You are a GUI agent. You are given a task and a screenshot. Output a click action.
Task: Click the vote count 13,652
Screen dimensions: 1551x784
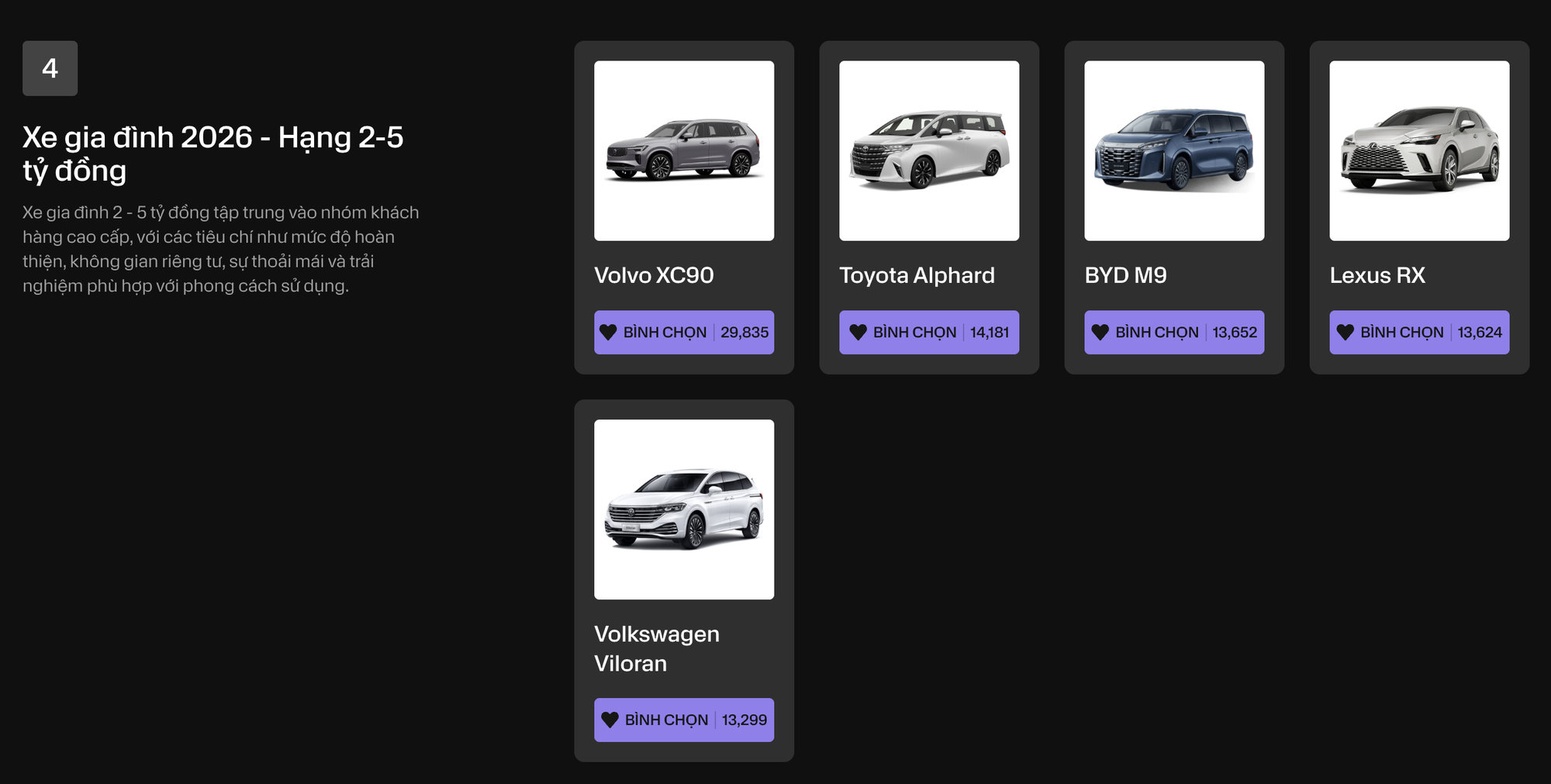[1235, 332]
